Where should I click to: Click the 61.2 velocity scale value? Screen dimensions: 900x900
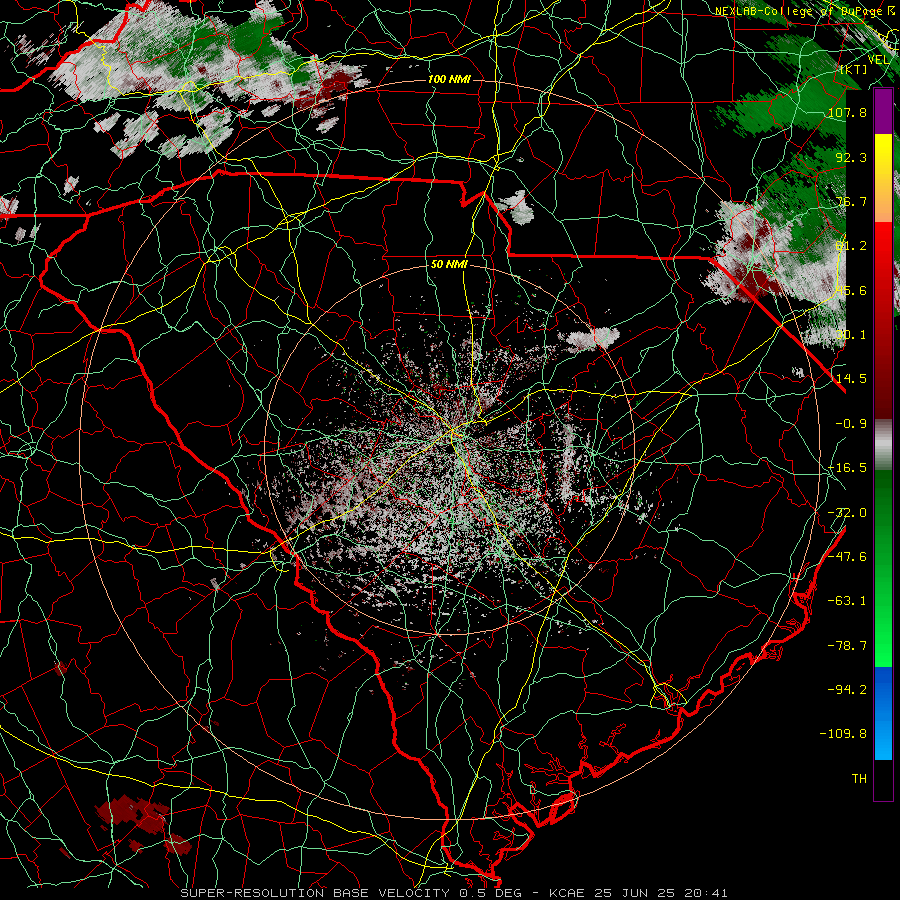click(x=851, y=246)
